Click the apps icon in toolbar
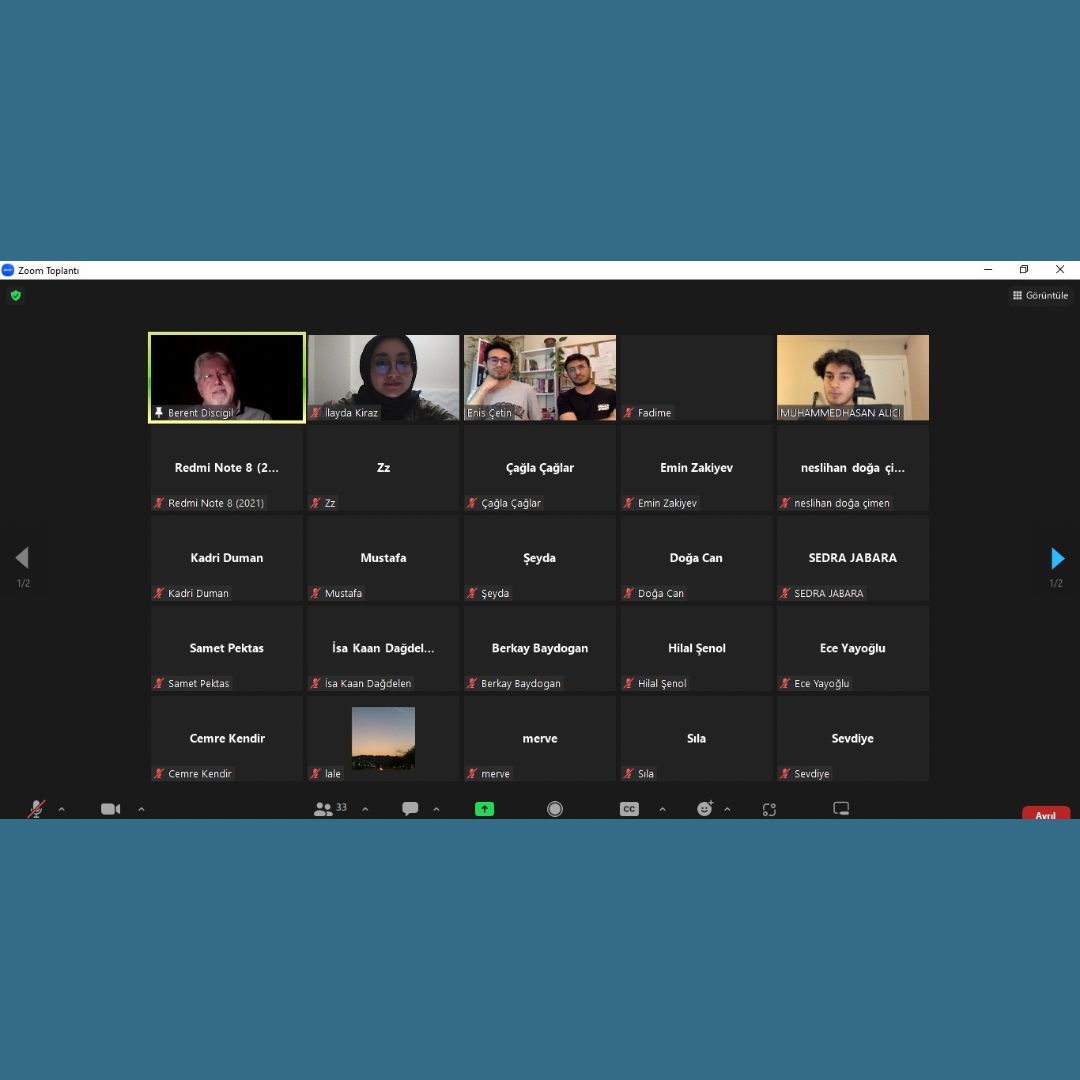 tap(769, 809)
